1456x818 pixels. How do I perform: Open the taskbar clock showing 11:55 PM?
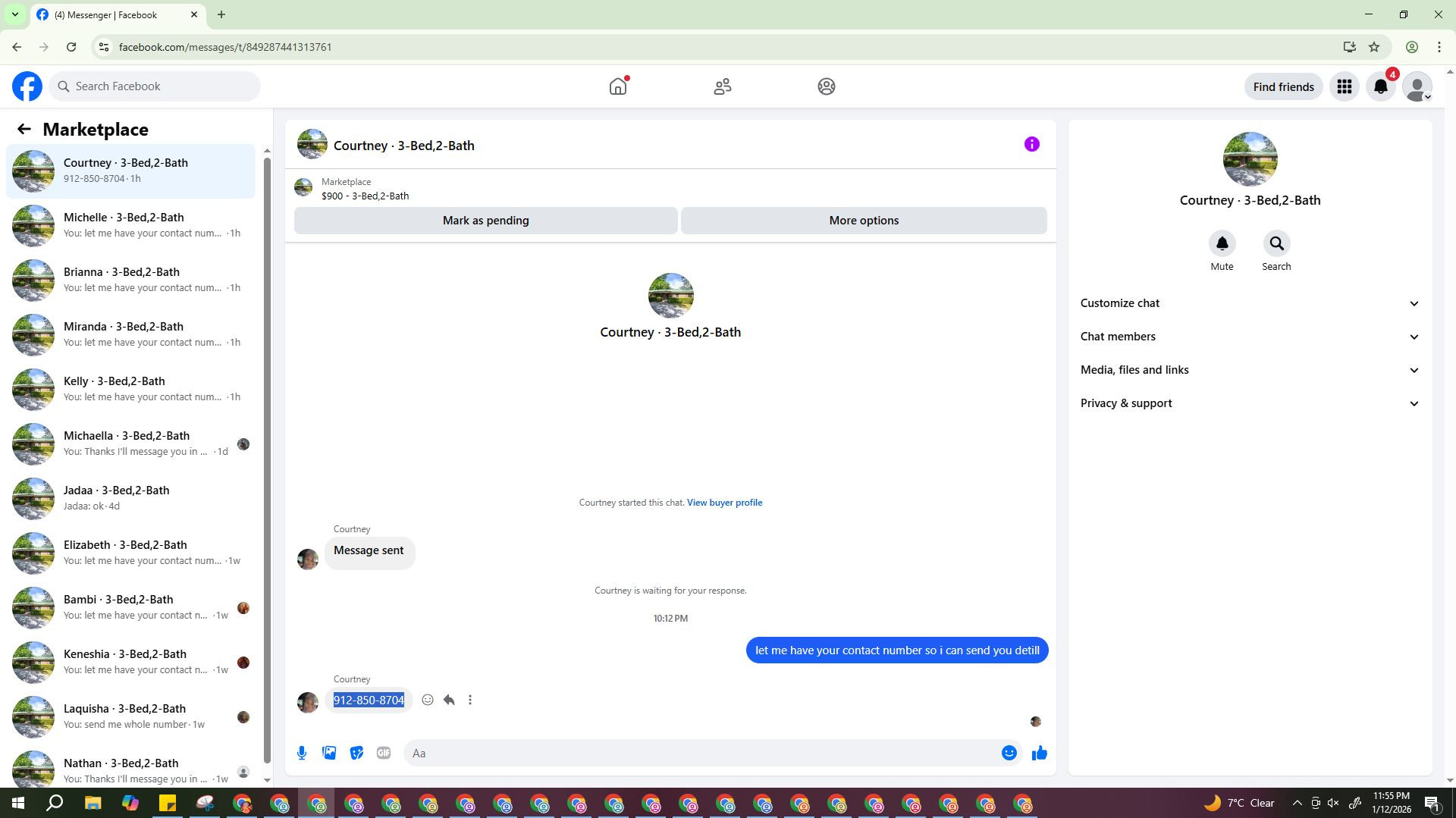[1392, 803]
